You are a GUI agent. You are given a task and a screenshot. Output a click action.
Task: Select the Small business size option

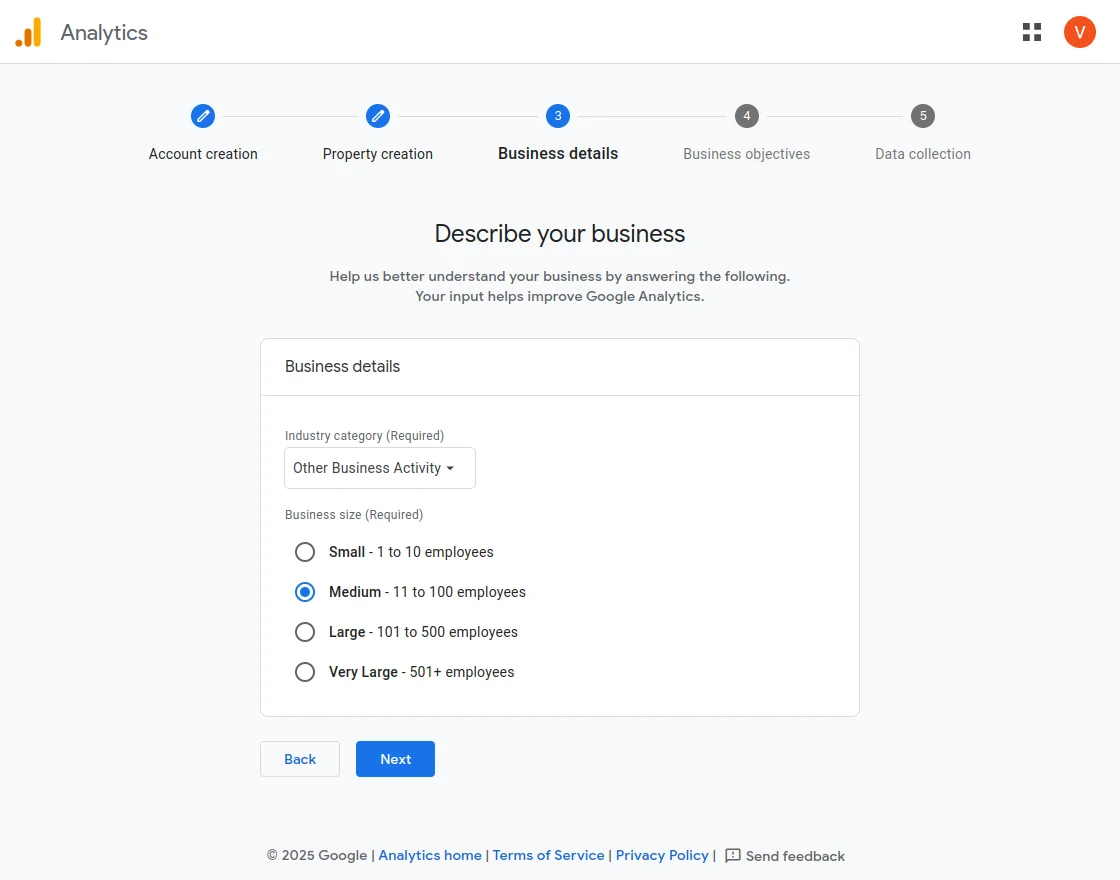point(305,552)
